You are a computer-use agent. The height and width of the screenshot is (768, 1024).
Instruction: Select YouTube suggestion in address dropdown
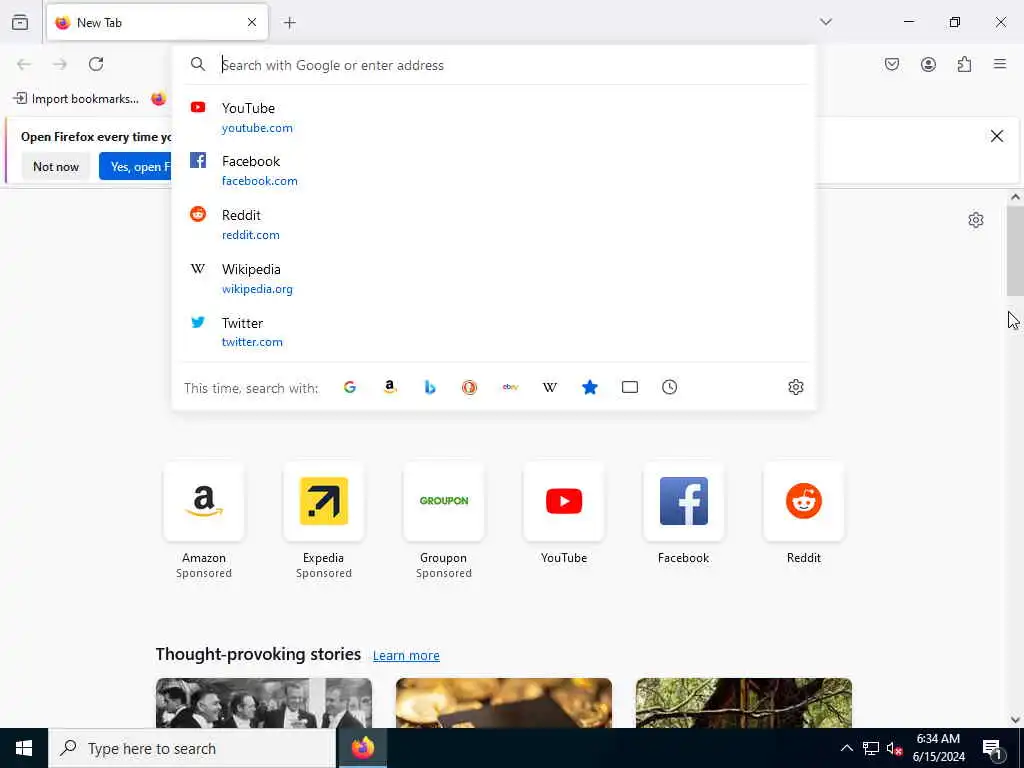pos(493,118)
